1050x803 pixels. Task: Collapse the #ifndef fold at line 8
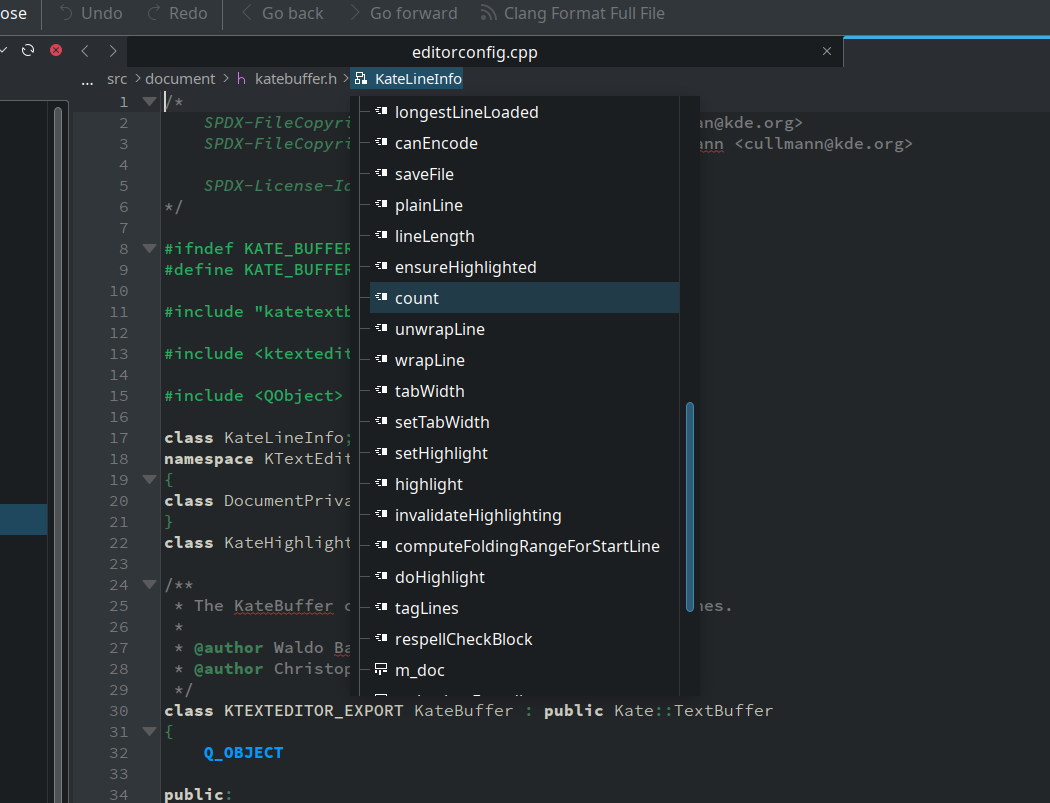149,248
